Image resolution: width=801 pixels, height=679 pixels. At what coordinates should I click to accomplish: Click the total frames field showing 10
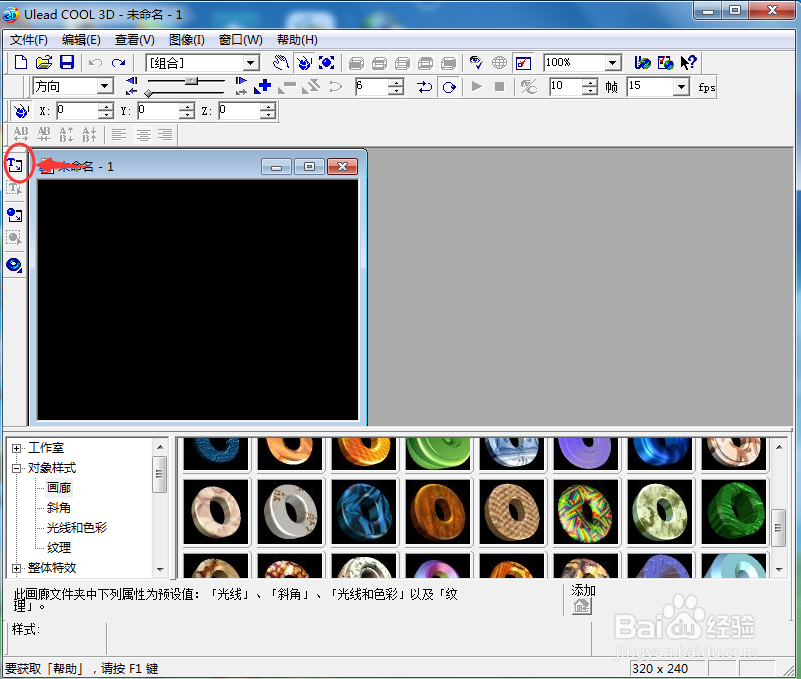(x=565, y=86)
